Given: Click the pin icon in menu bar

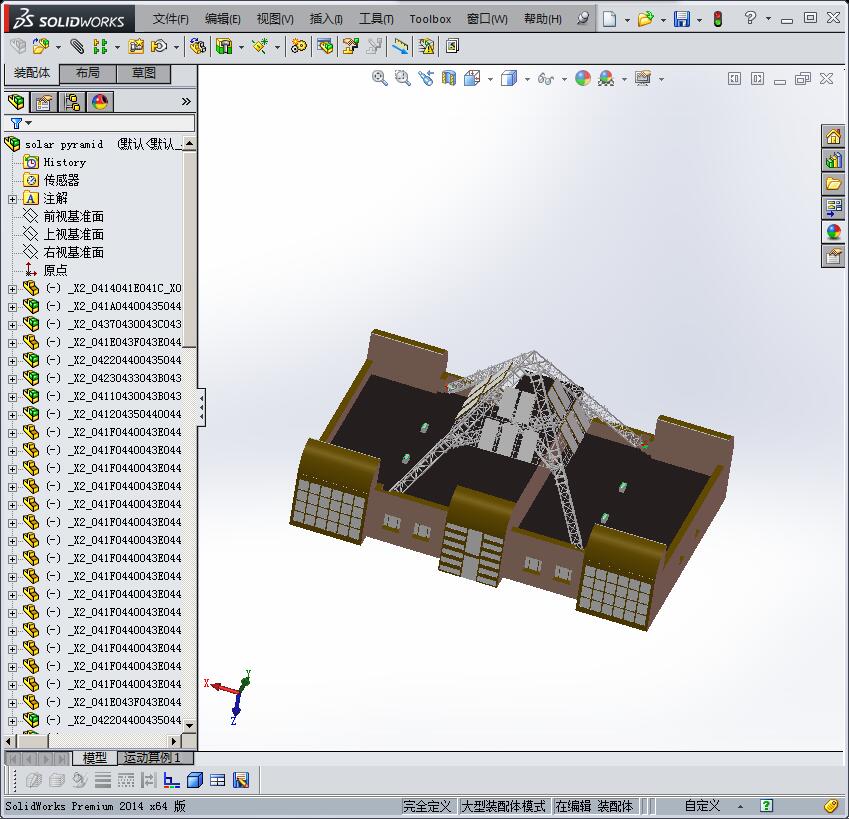Looking at the screenshot, I should pyautogui.click(x=583, y=19).
